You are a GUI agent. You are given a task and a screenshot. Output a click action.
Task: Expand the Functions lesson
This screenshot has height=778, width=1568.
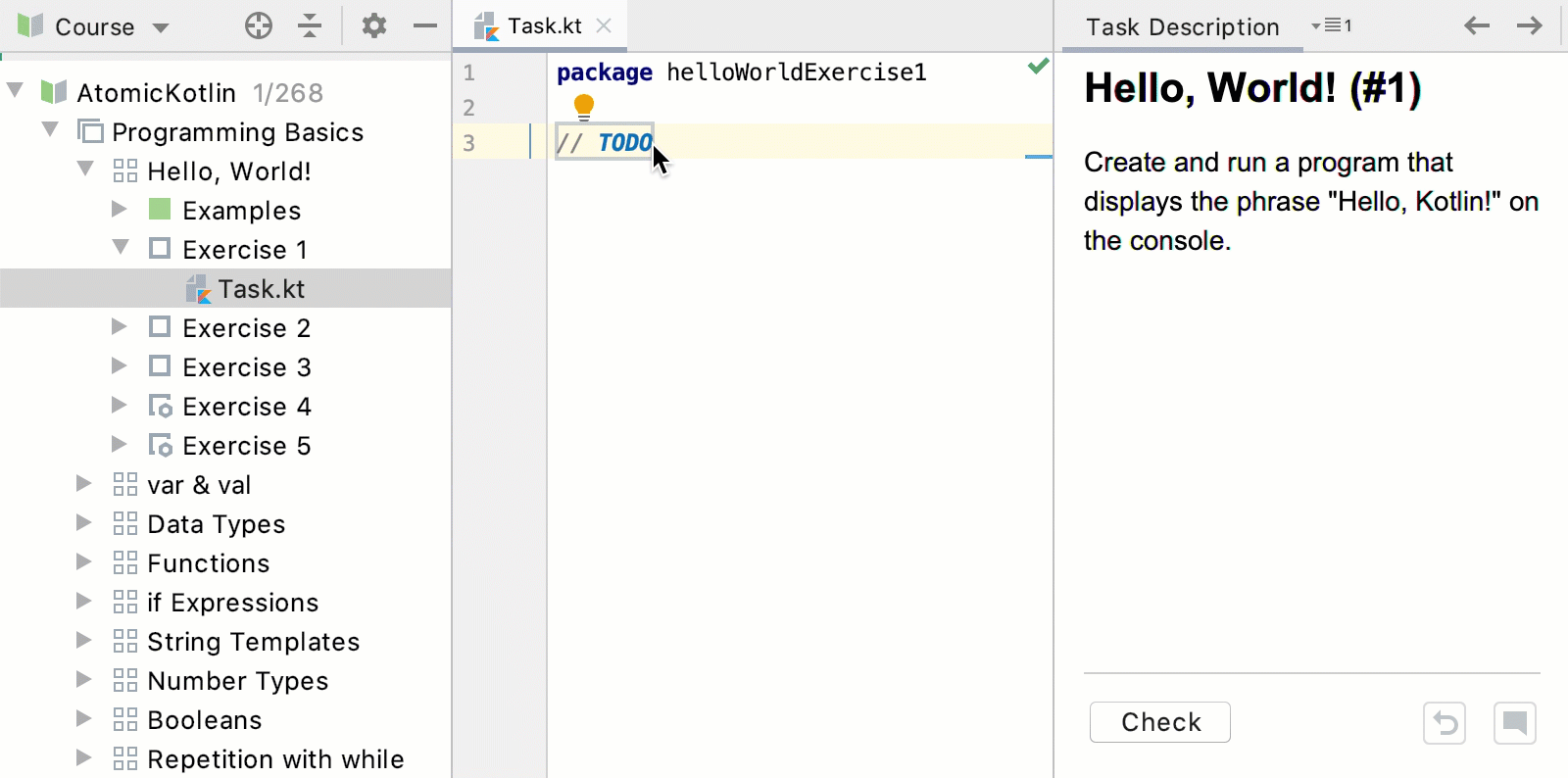pyautogui.click(x=84, y=561)
